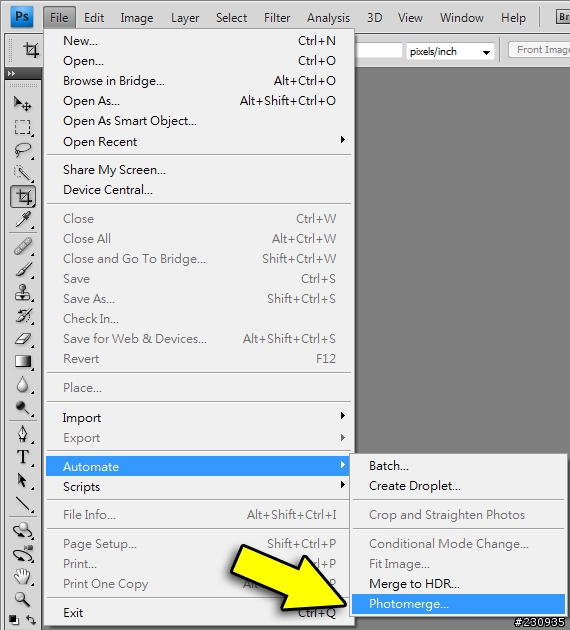Choose Photomerge... in Automate submenu

458,604
